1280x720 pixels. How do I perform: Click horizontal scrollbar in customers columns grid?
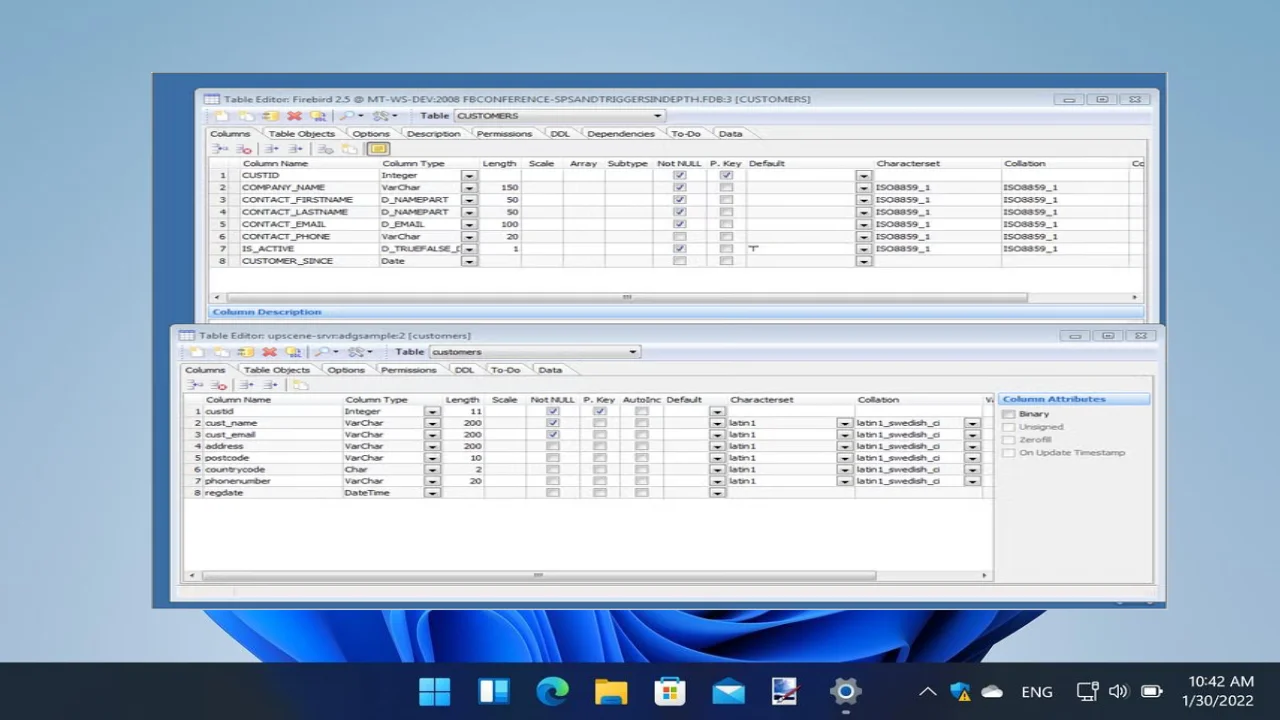(538, 575)
